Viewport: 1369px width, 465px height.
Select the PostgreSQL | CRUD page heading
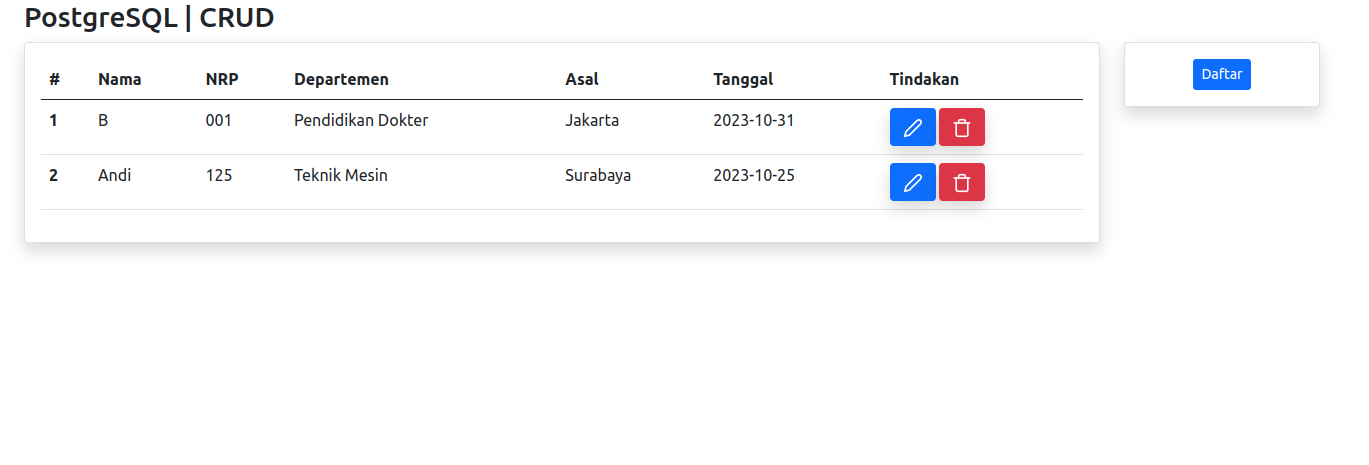pos(149,17)
